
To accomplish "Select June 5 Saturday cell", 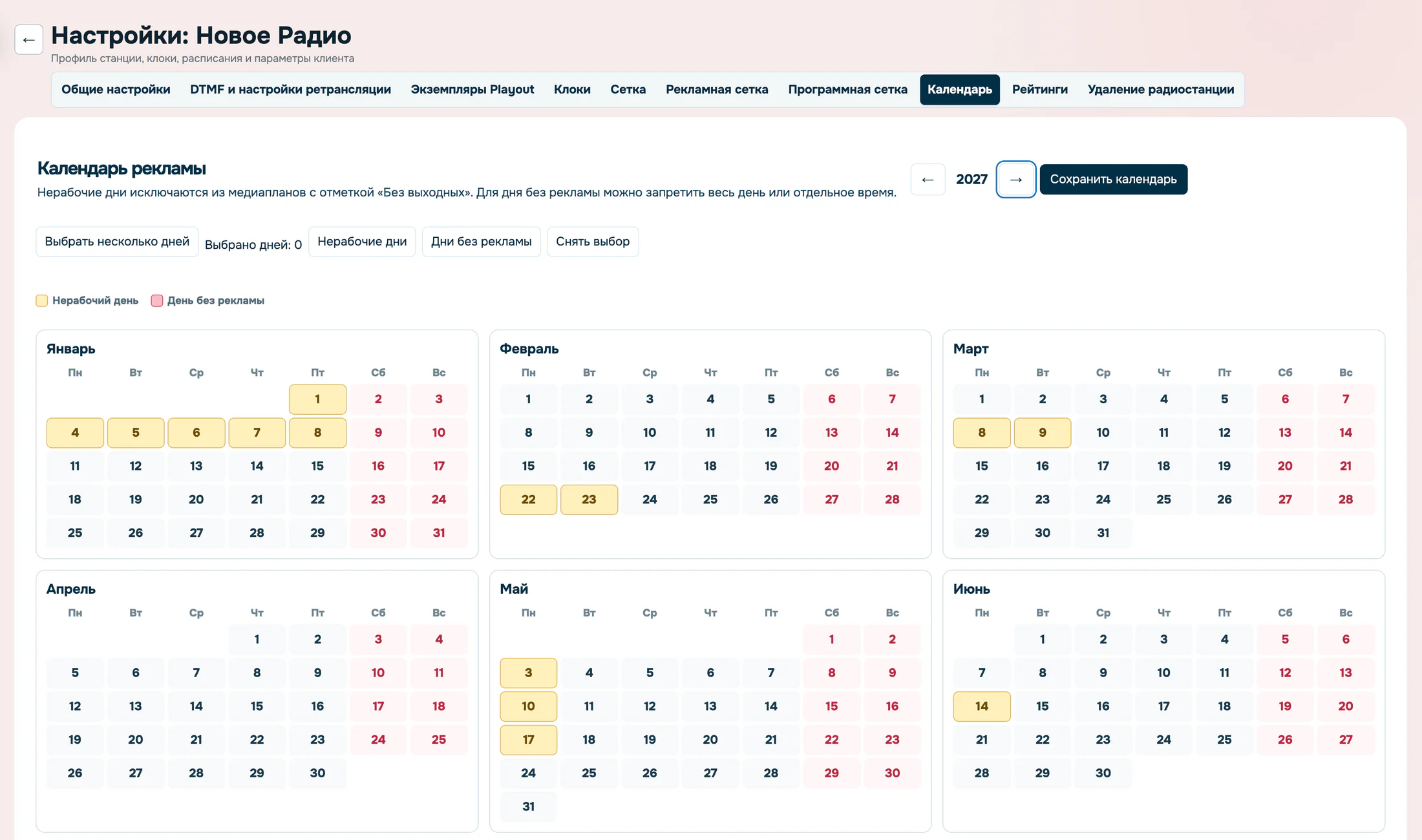I will [x=1285, y=639].
